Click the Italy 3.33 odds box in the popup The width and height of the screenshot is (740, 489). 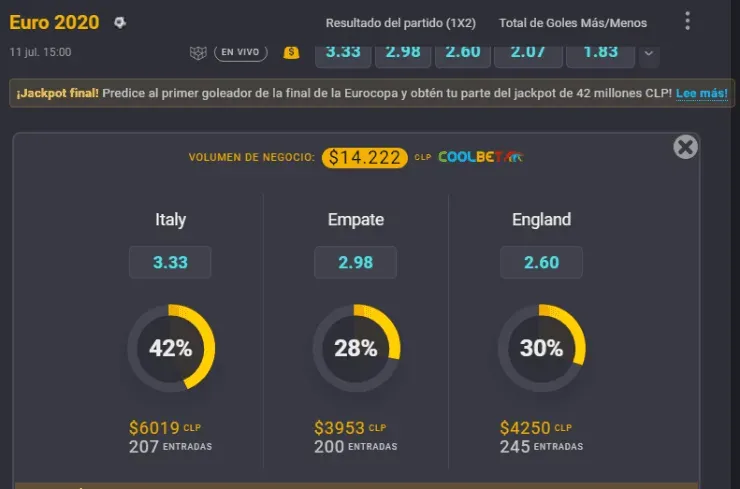coord(170,262)
